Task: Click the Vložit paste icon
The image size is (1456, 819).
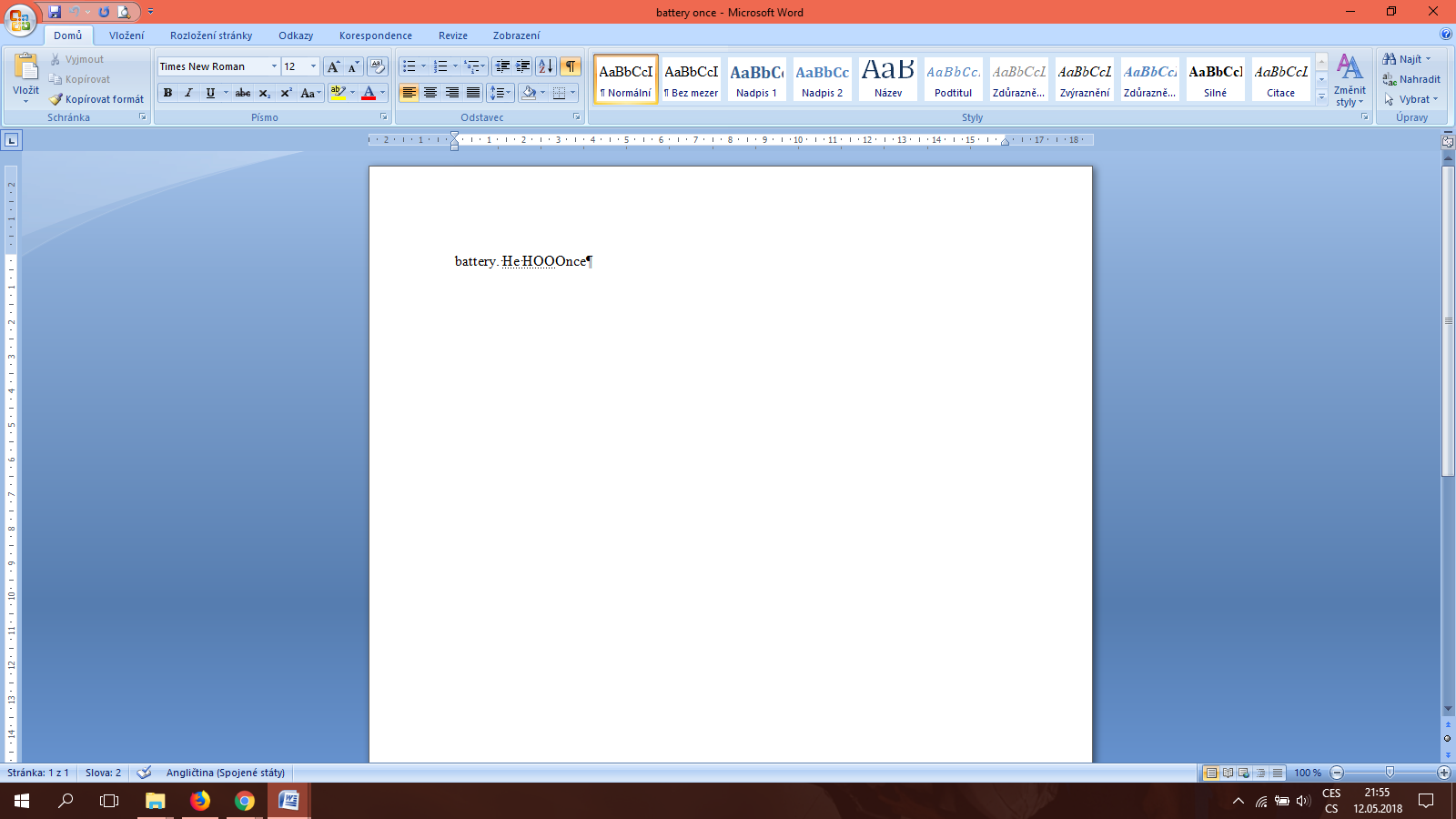Action: pos(25,66)
